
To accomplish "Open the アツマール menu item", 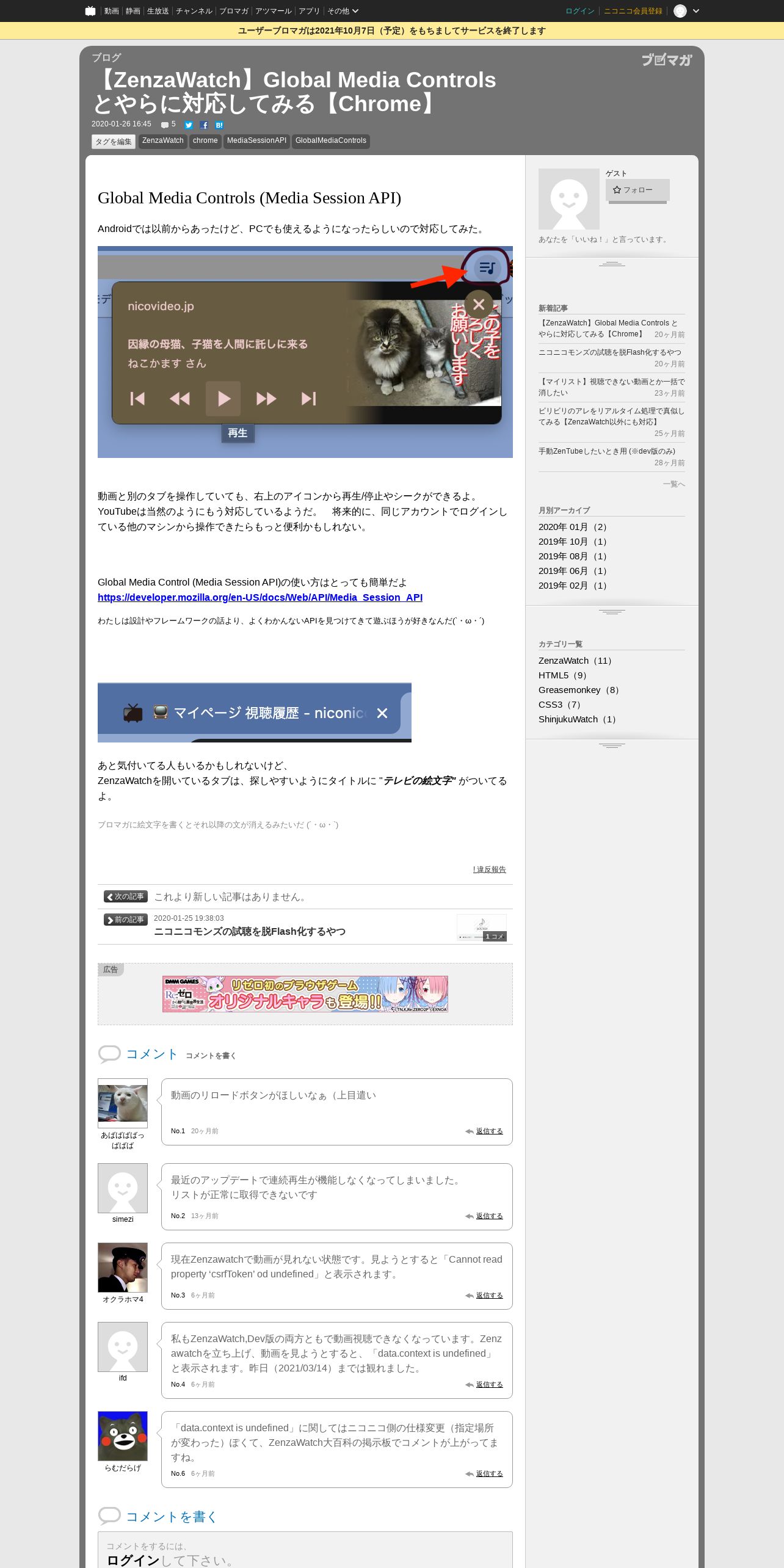I will pos(274,11).
